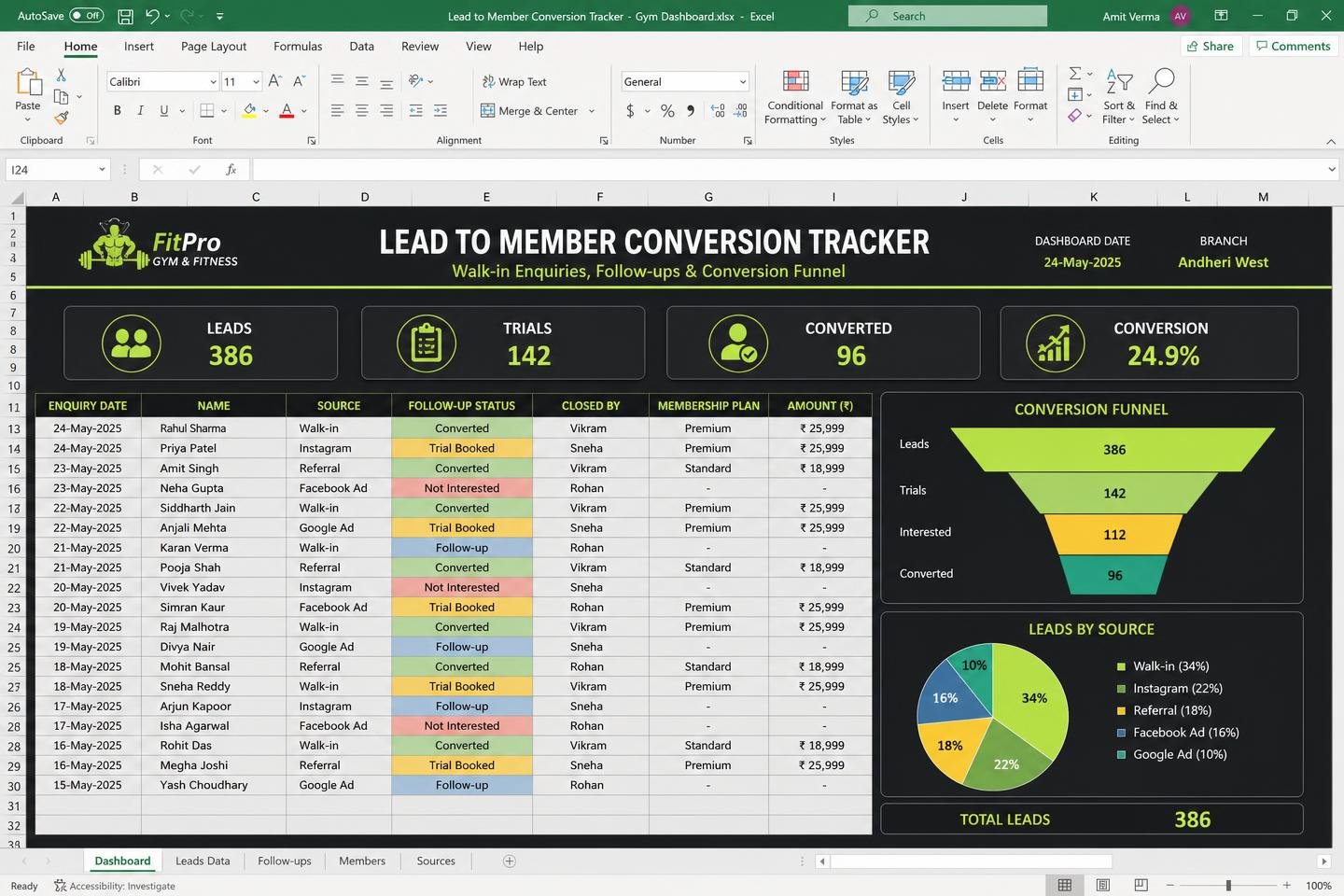Click the Name Box showing I24

pos(56,170)
